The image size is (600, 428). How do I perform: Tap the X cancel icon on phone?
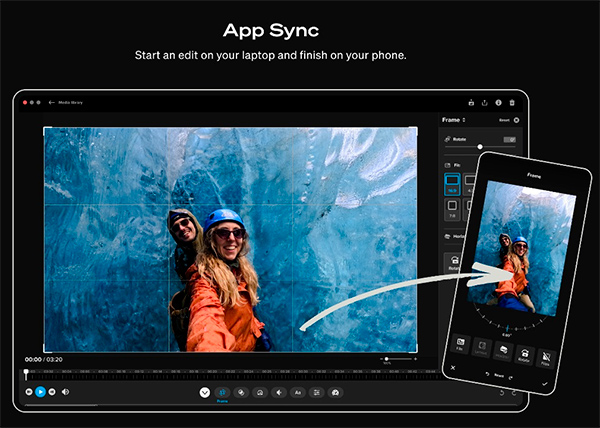pos(452,368)
